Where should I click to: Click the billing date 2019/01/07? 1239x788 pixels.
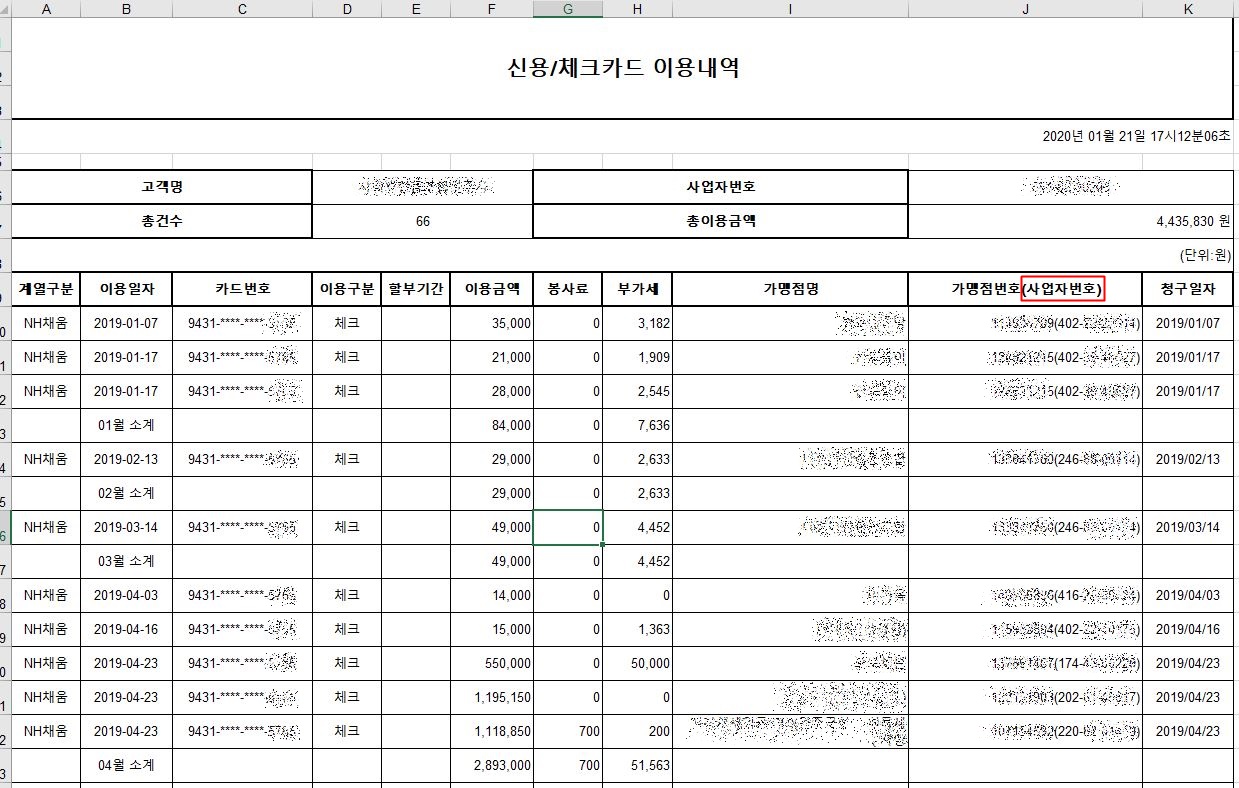[x=1187, y=324]
